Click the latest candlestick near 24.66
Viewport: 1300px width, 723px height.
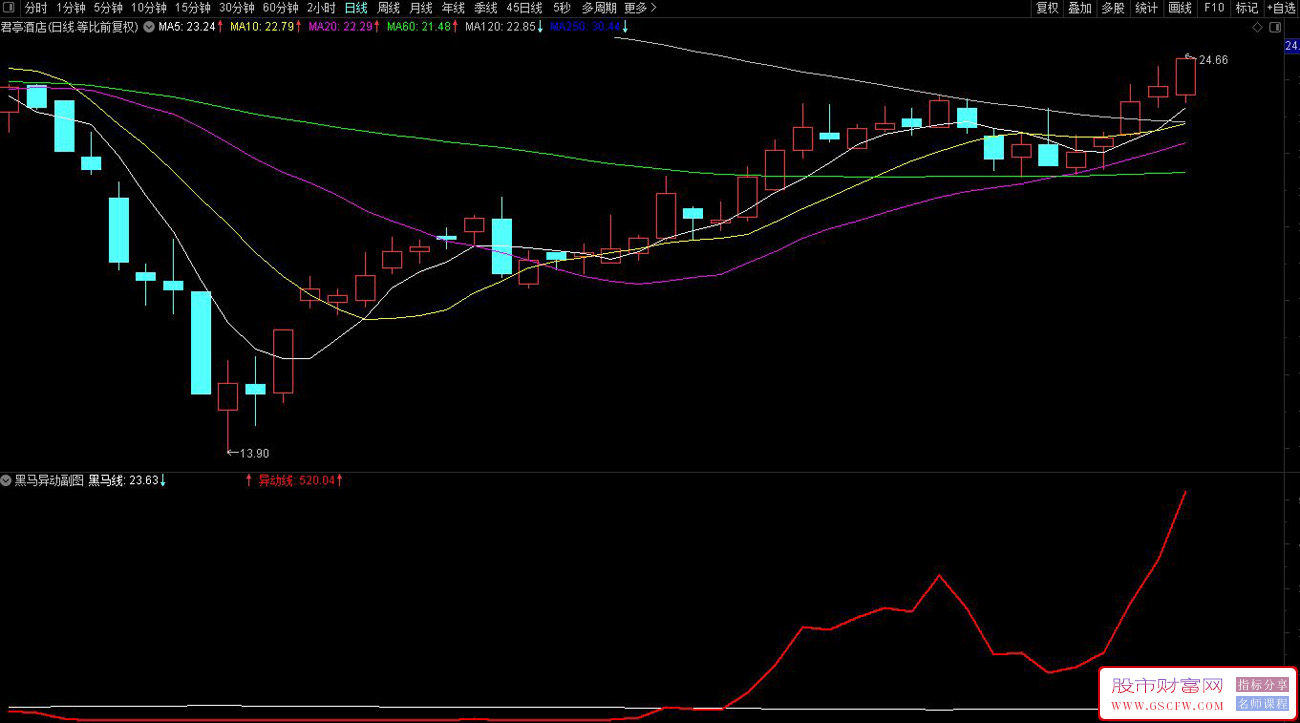pyautogui.click(x=1186, y=77)
